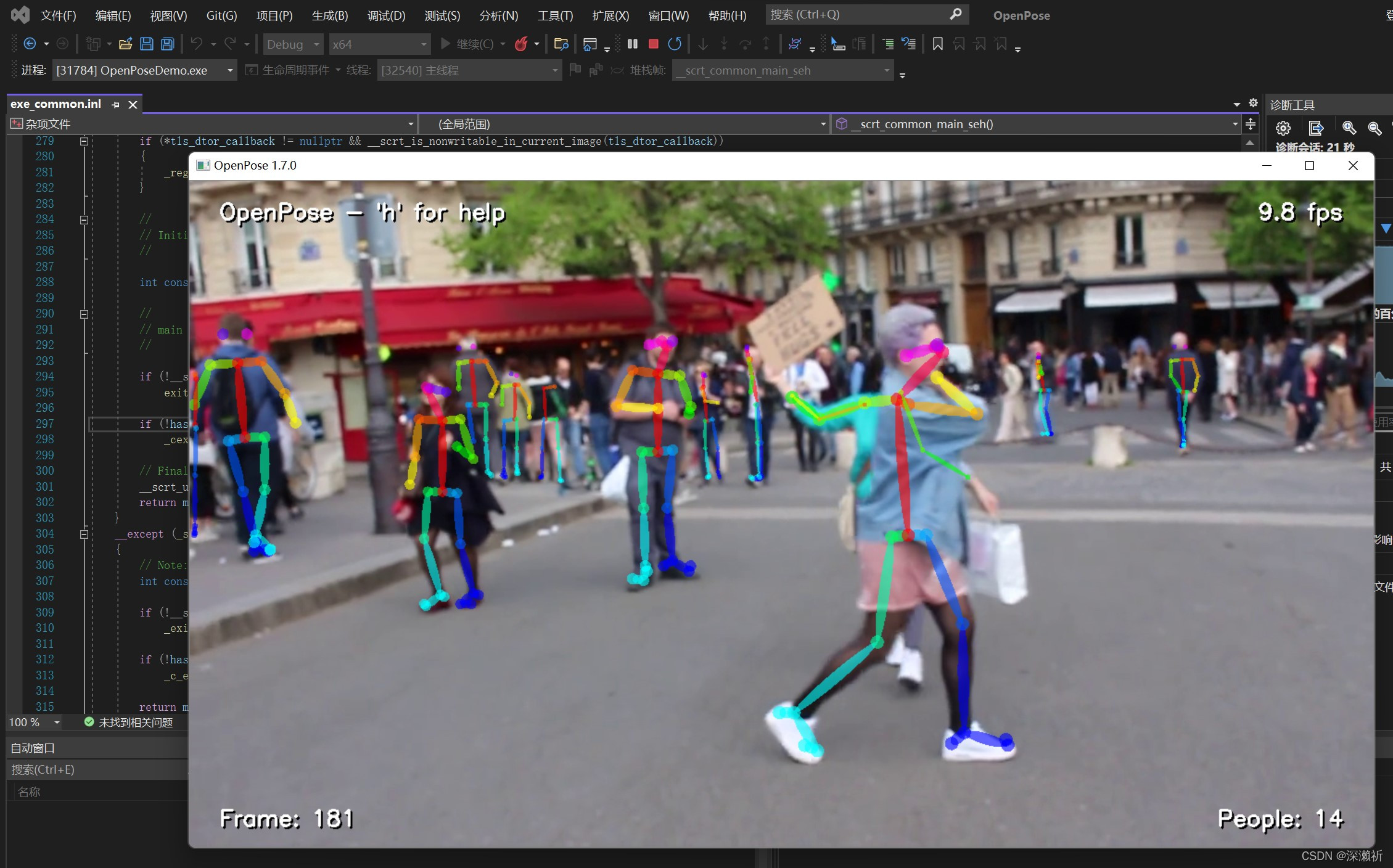Screen dimensions: 1393x868
Task: Click the top 搜索 (Ctrl+Q) search box
Action: pyautogui.click(x=857, y=14)
